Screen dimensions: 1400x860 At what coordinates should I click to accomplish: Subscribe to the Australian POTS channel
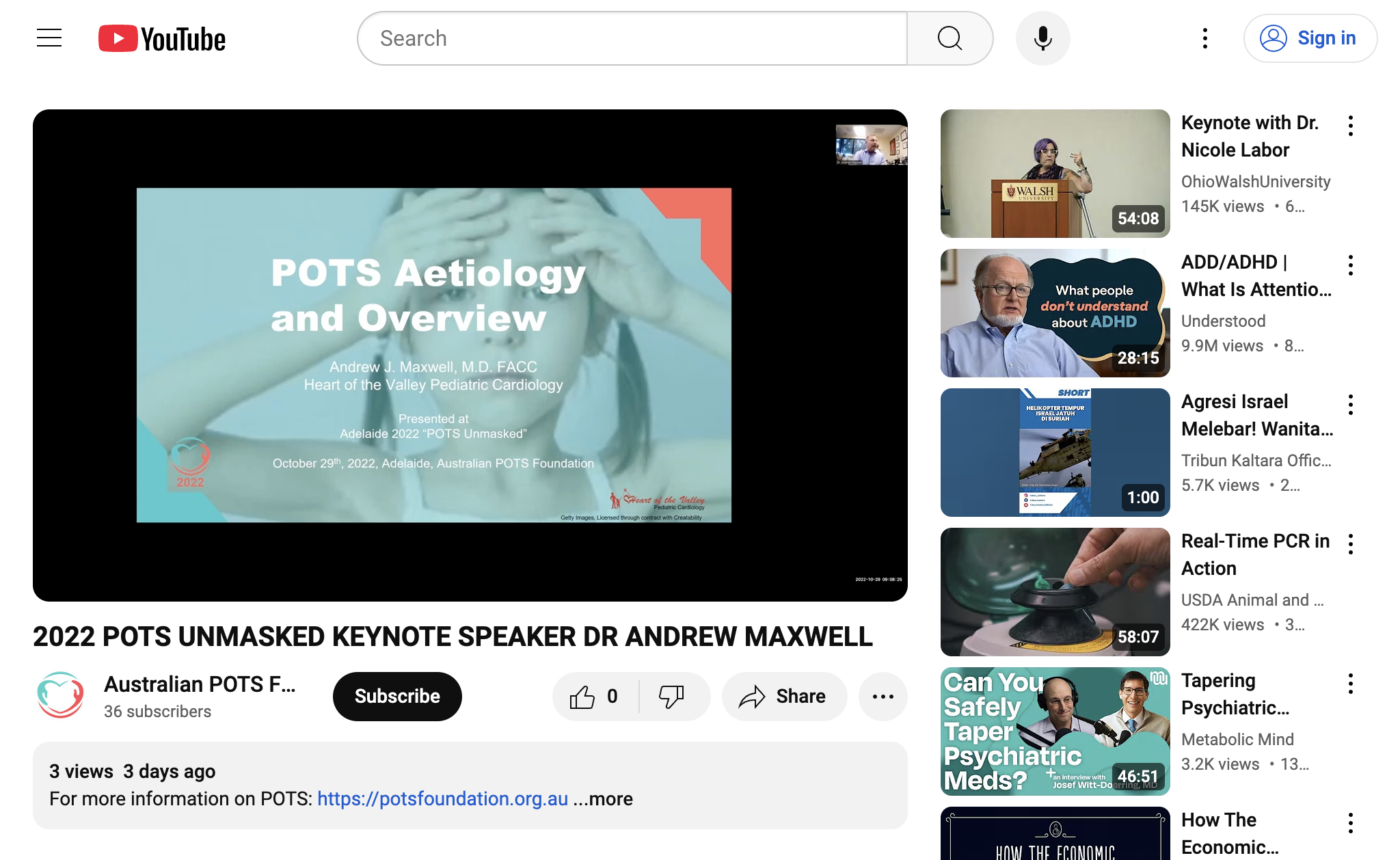397,696
